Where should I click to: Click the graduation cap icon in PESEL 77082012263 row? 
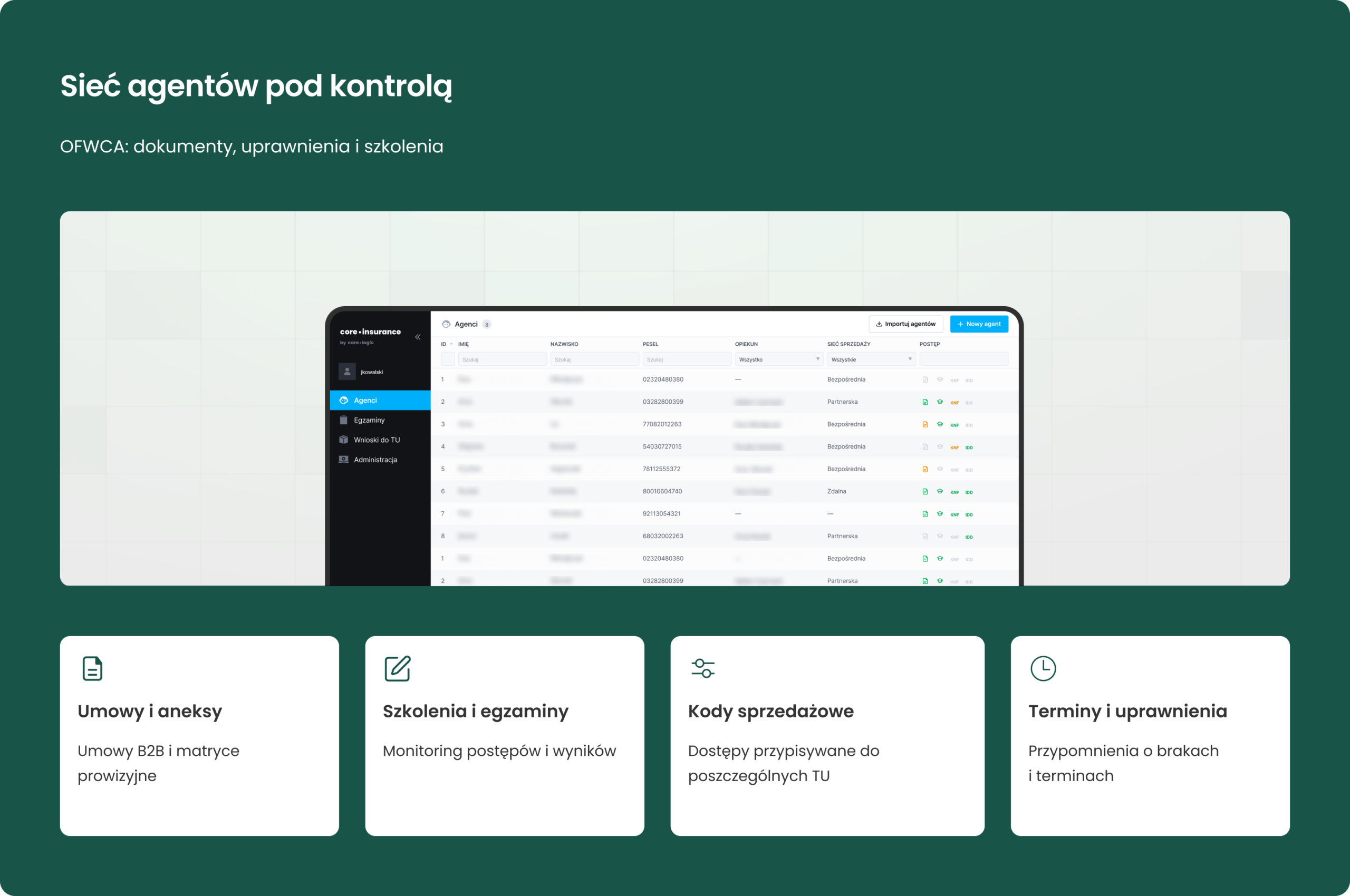coord(939,425)
